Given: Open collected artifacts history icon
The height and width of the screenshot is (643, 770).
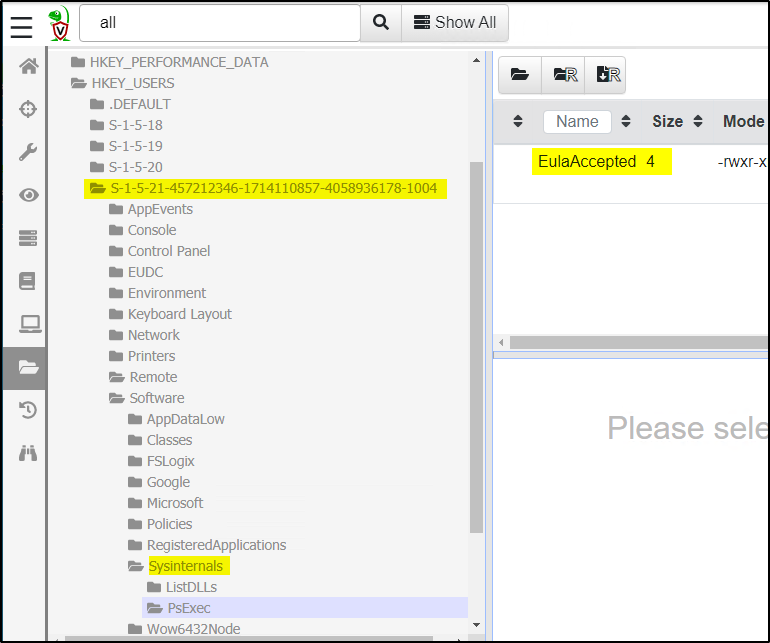Looking at the screenshot, I should 28,410.
